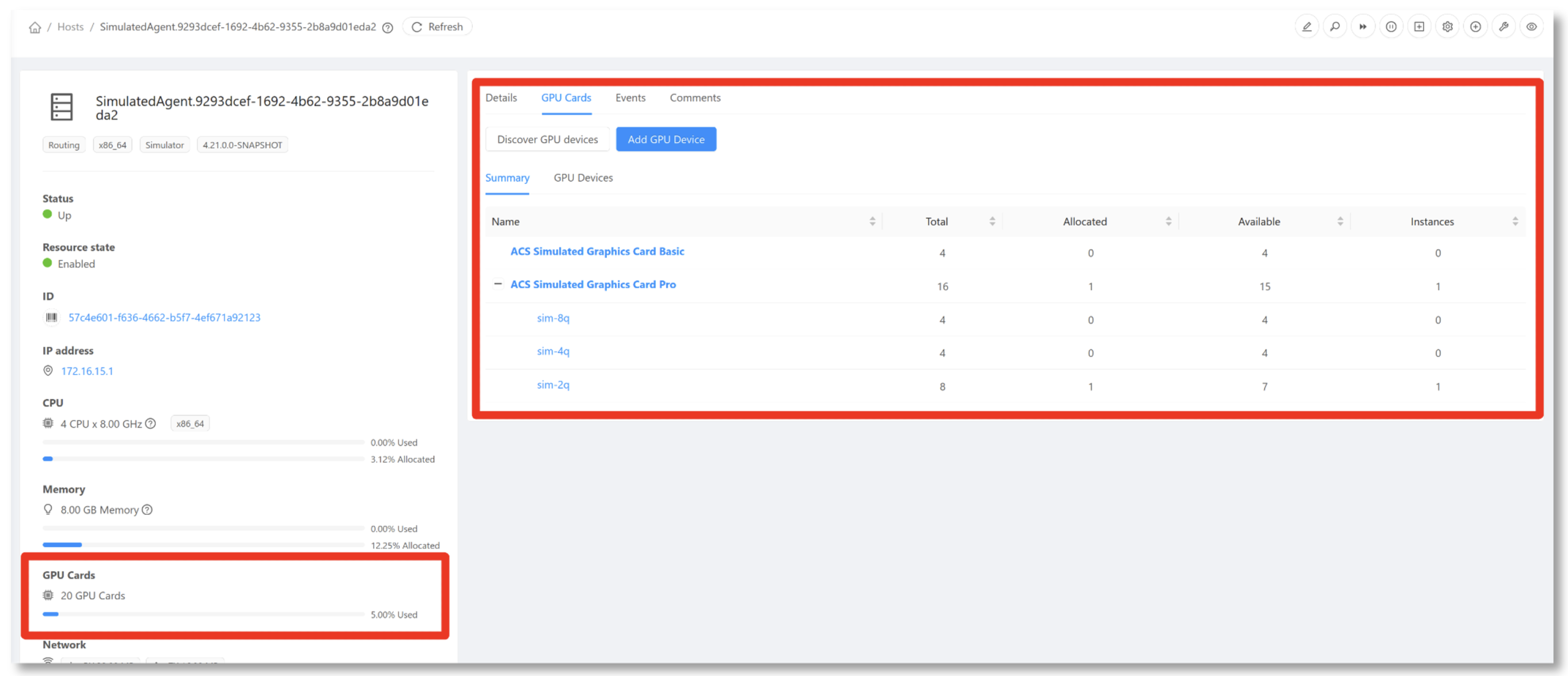Viewport: 1568px width, 676px height.
Task: Click the pencil edit host icon
Action: 1306,27
